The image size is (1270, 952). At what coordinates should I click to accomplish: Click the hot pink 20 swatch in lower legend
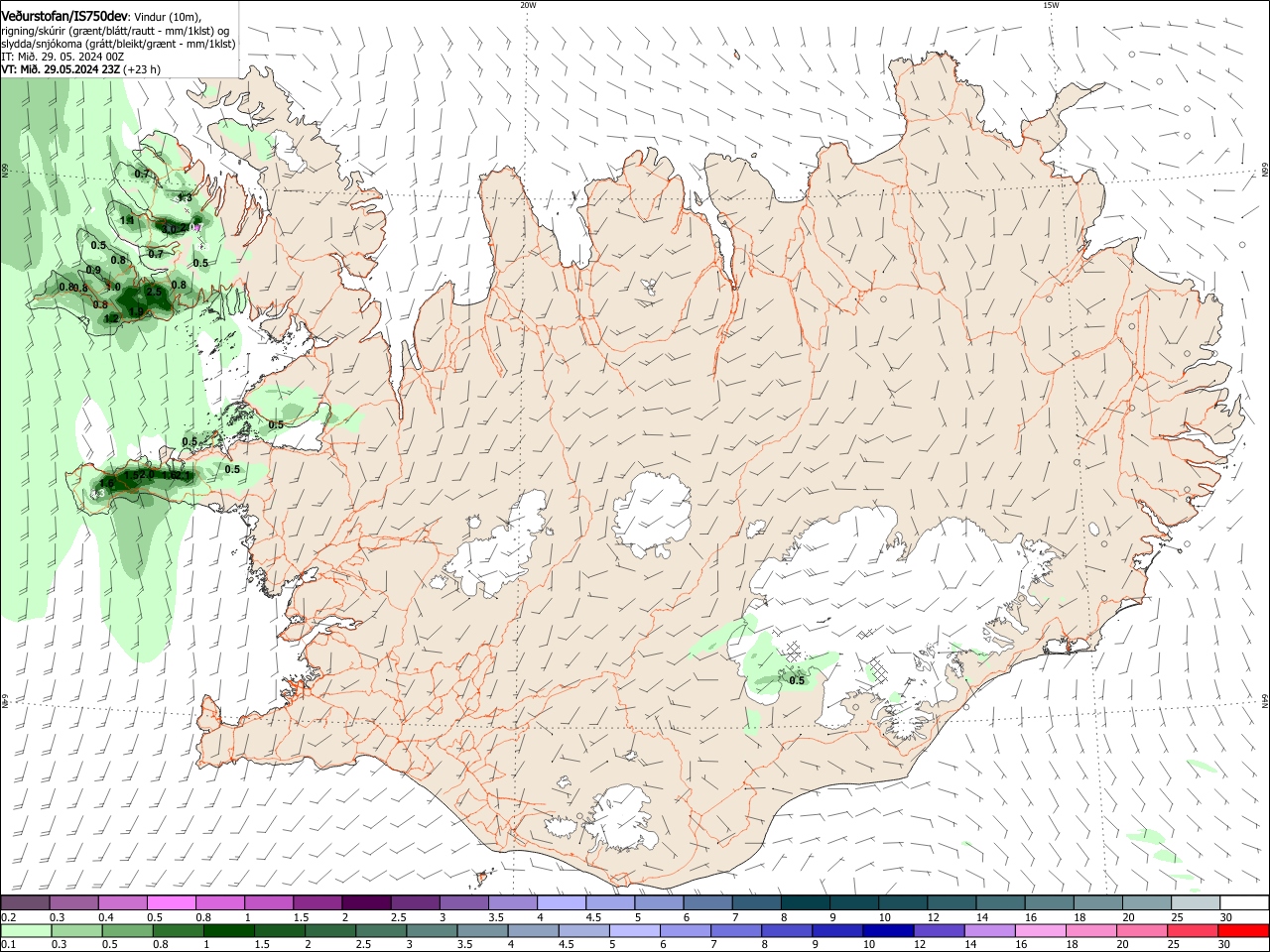[x=1141, y=930]
